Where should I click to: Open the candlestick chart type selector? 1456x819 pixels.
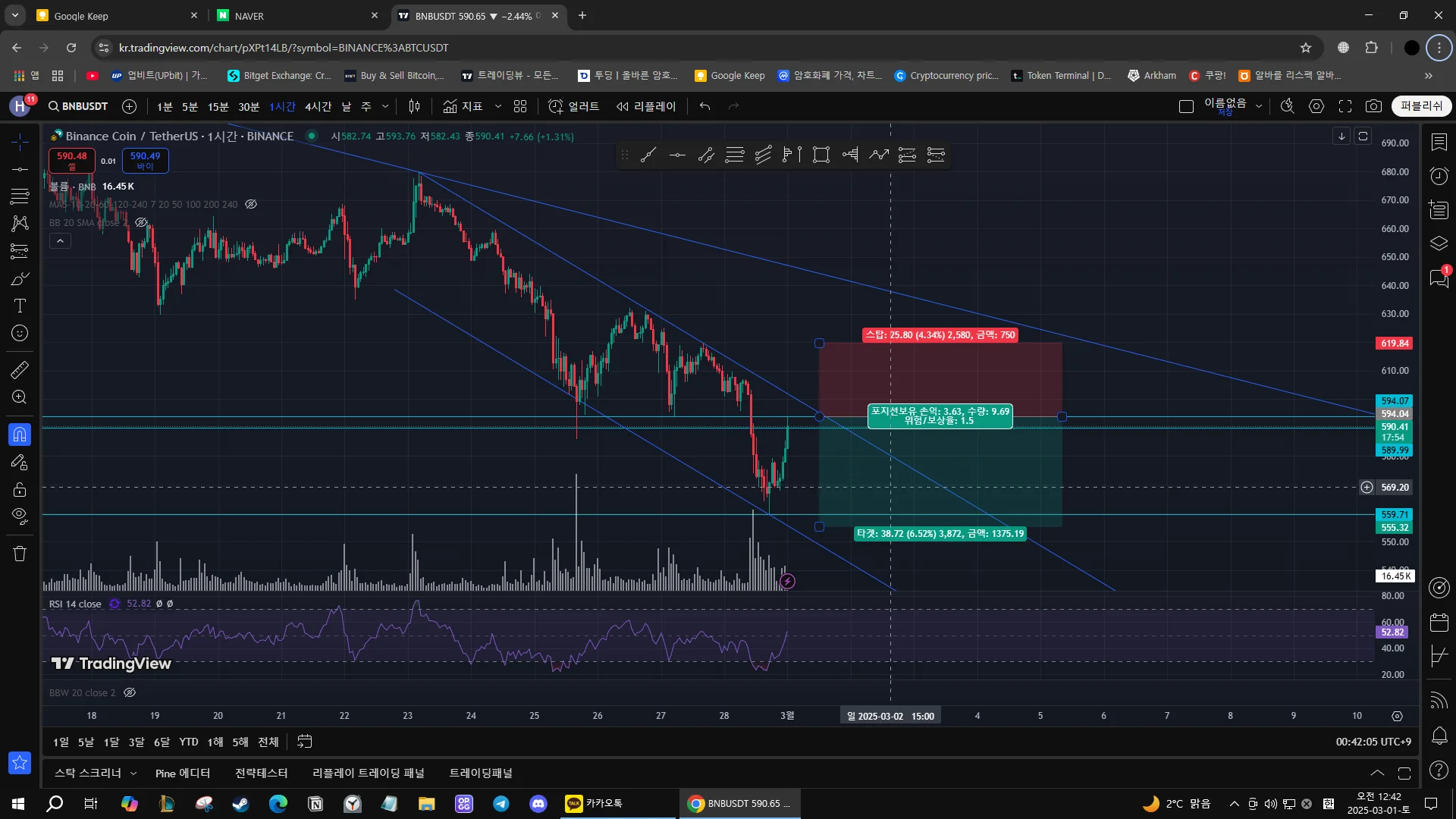coord(414,106)
